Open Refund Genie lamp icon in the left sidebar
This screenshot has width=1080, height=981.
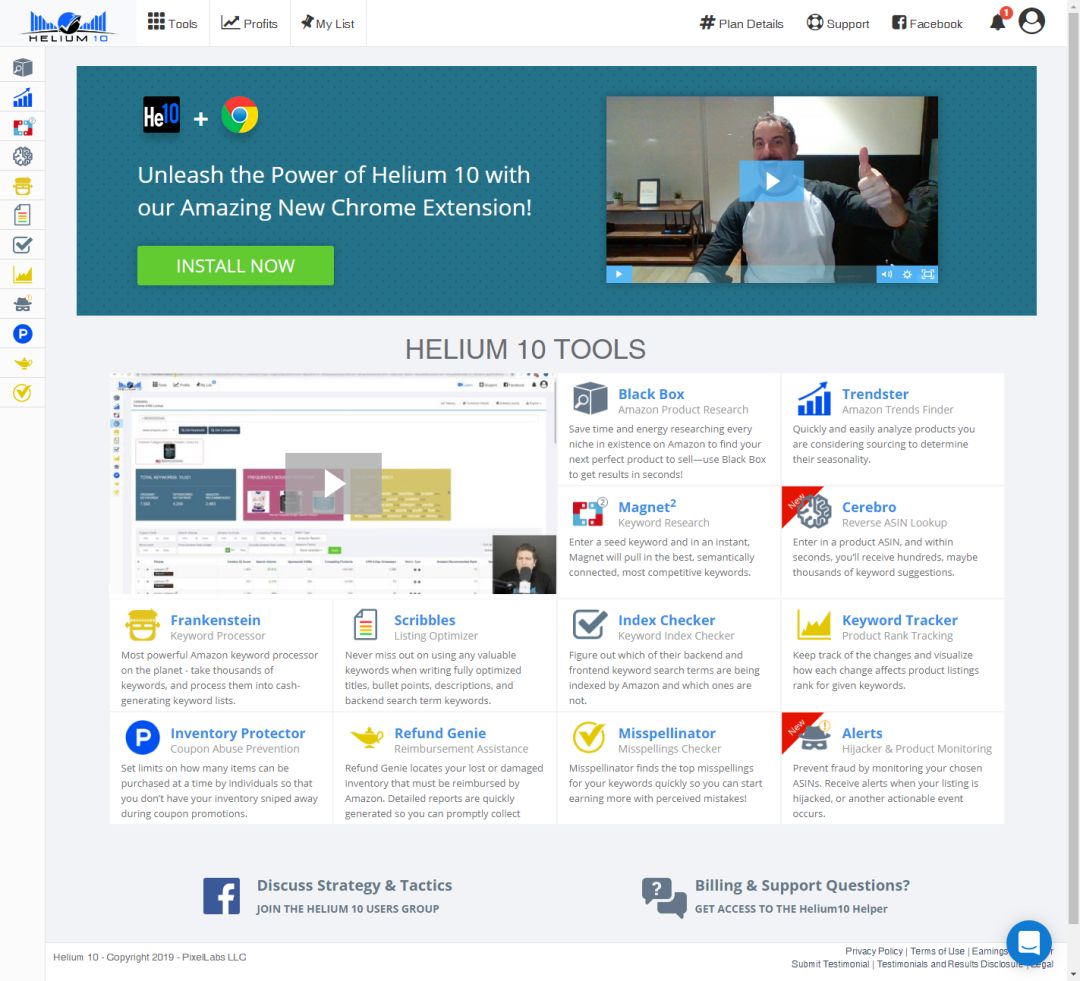pyautogui.click(x=22, y=363)
